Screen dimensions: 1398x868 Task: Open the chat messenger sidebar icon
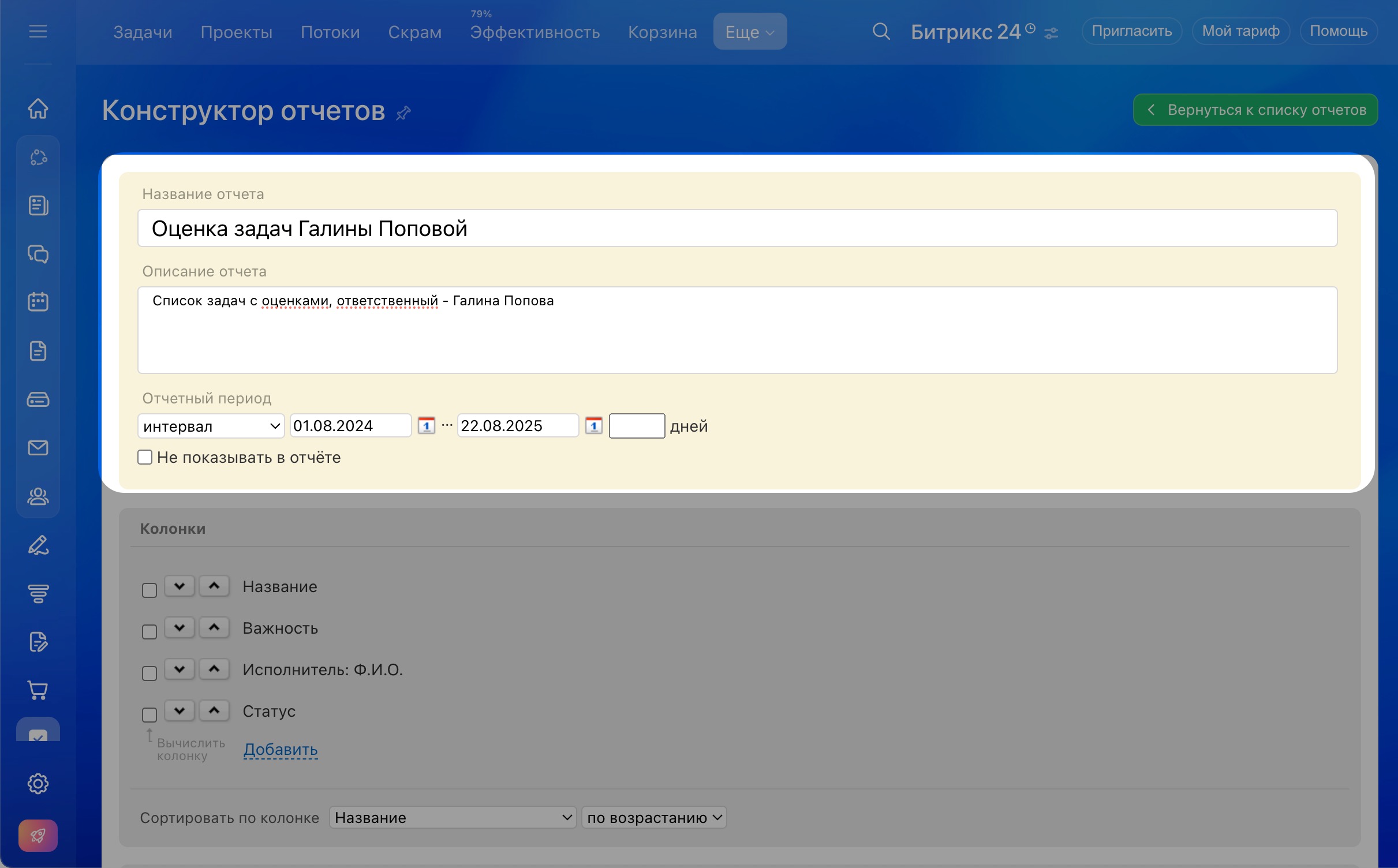point(38,254)
